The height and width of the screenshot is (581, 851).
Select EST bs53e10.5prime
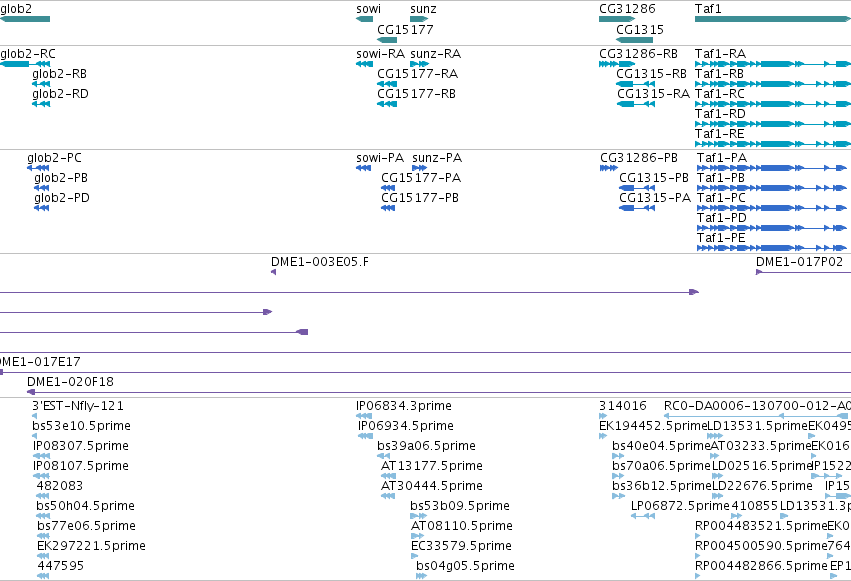pos(35,436)
